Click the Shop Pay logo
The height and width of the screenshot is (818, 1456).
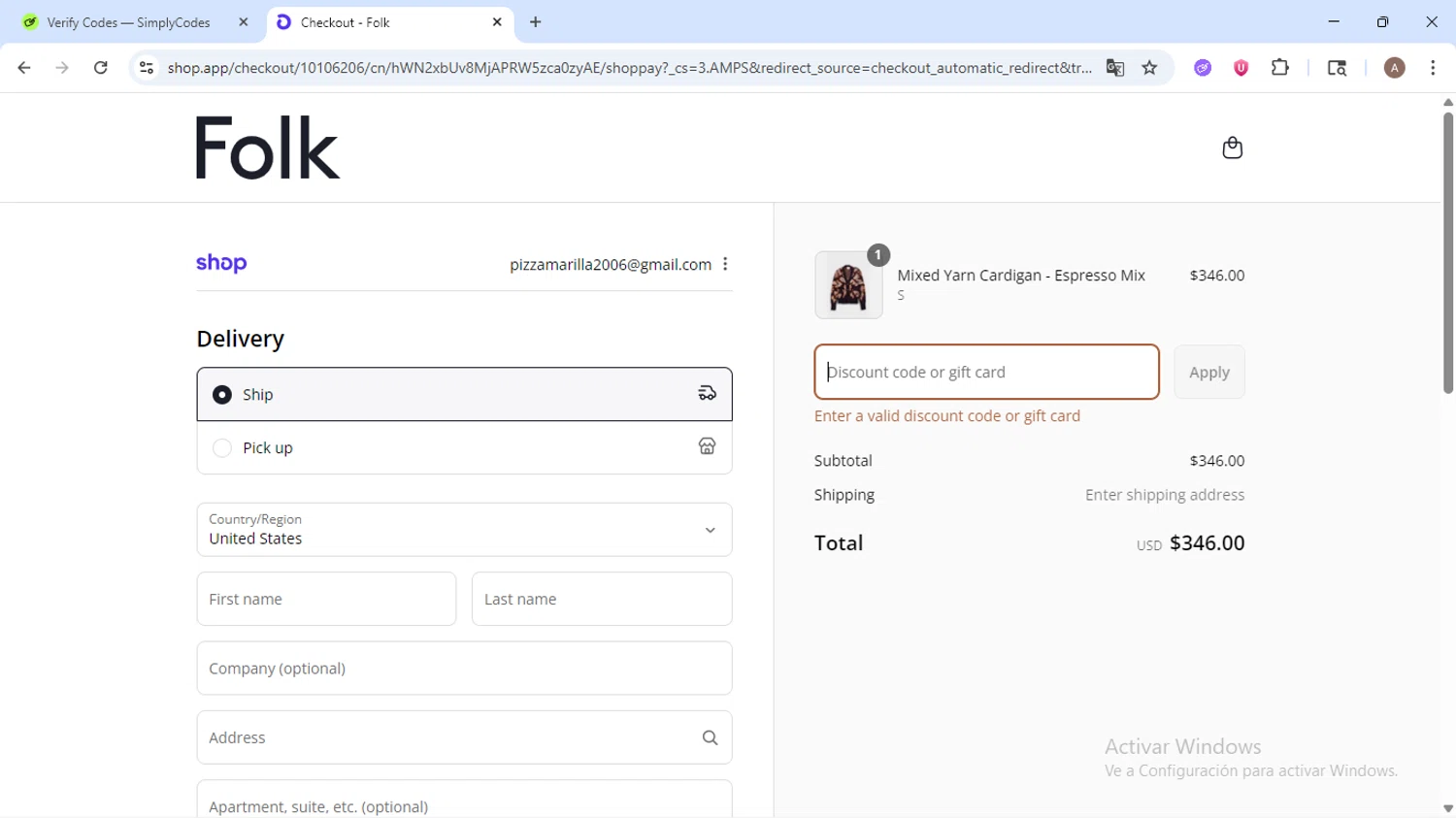click(x=221, y=263)
